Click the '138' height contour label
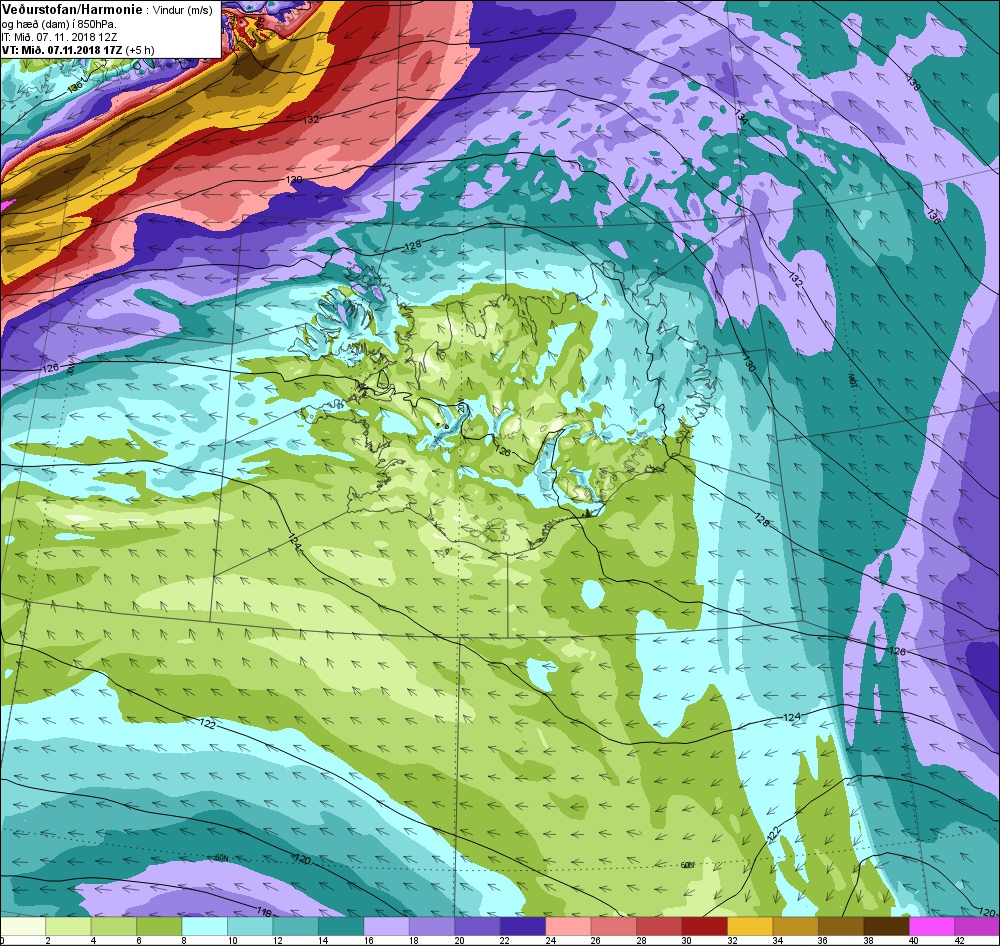The width and height of the screenshot is (1000, 946). point(914,84)
